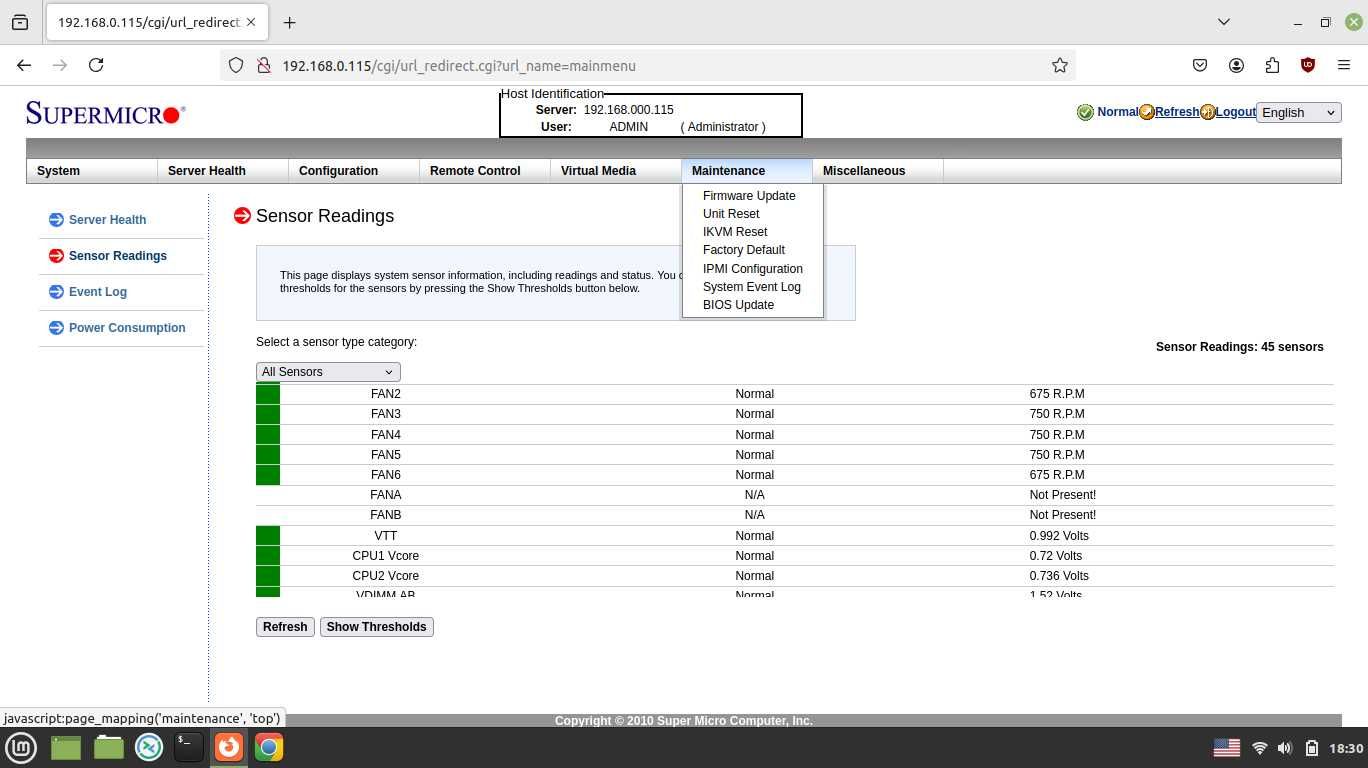Click the green Normal status checkmark icon

pos(1085,112)
